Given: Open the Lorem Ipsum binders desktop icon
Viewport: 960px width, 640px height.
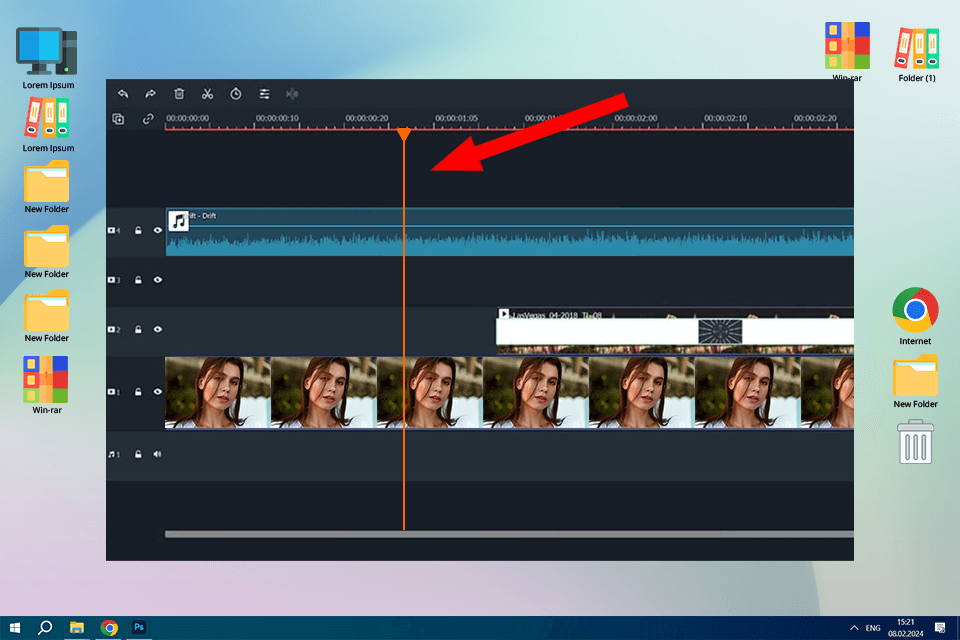Looking at the screenshot, I should point(48,125).
